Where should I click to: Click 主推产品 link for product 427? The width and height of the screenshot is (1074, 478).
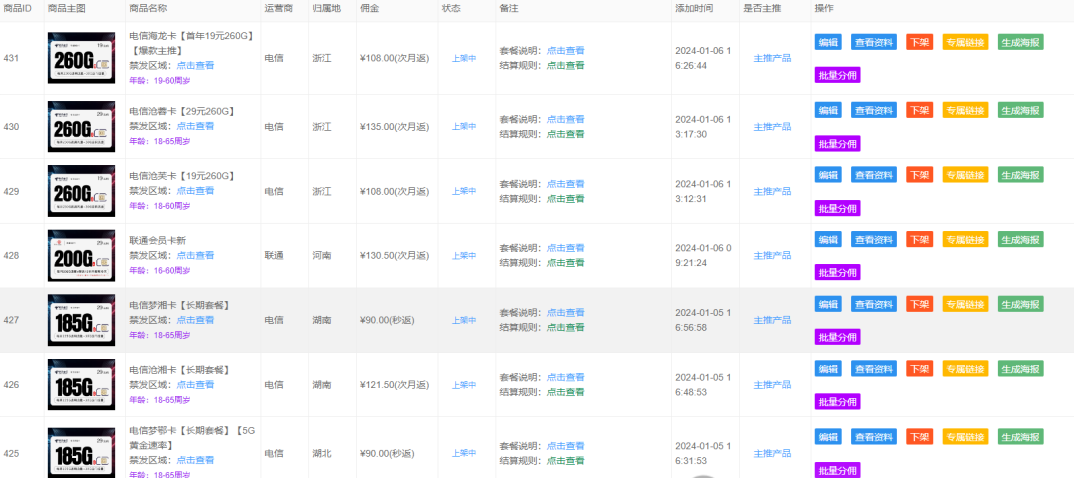click(772, 320)
